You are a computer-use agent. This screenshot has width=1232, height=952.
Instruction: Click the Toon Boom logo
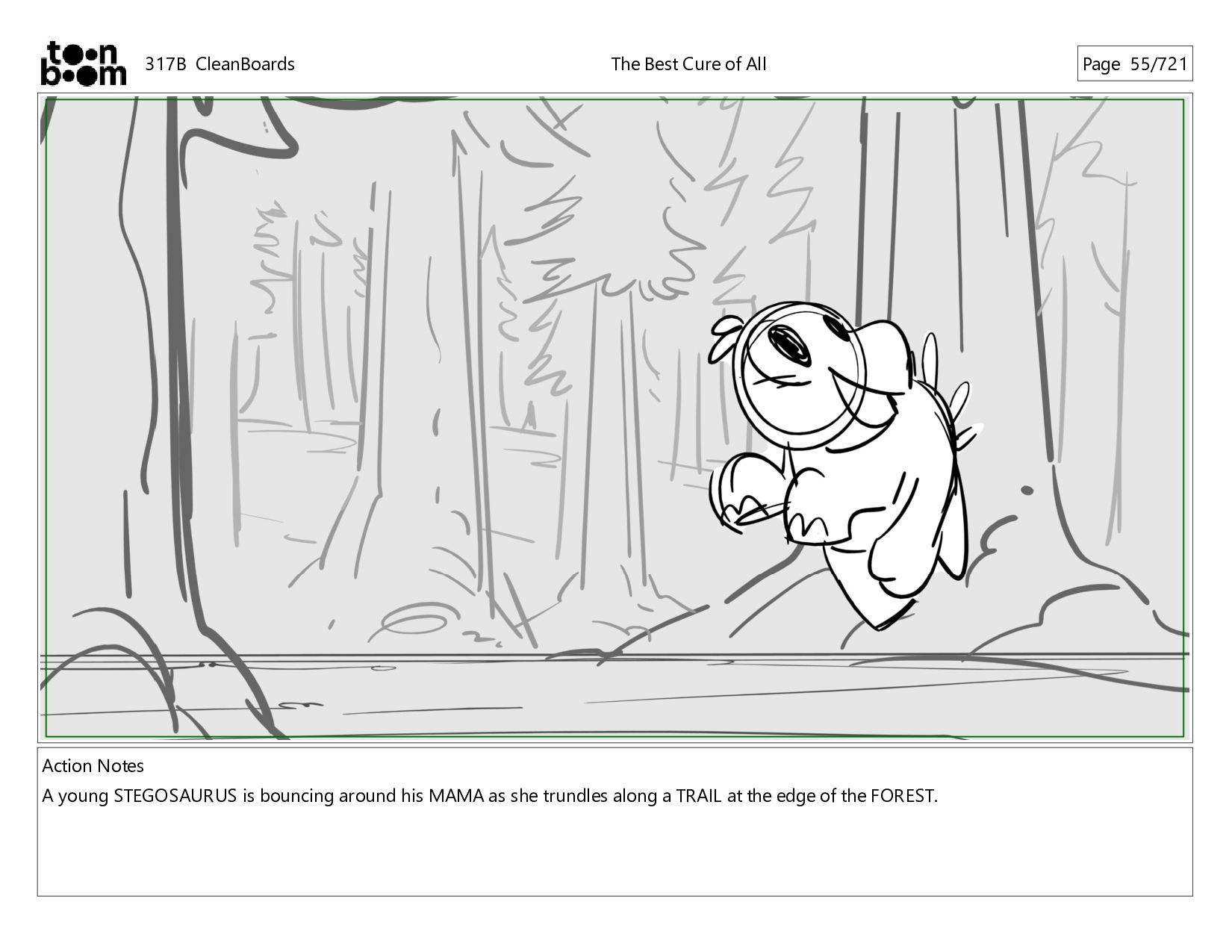tap(83, 63)
